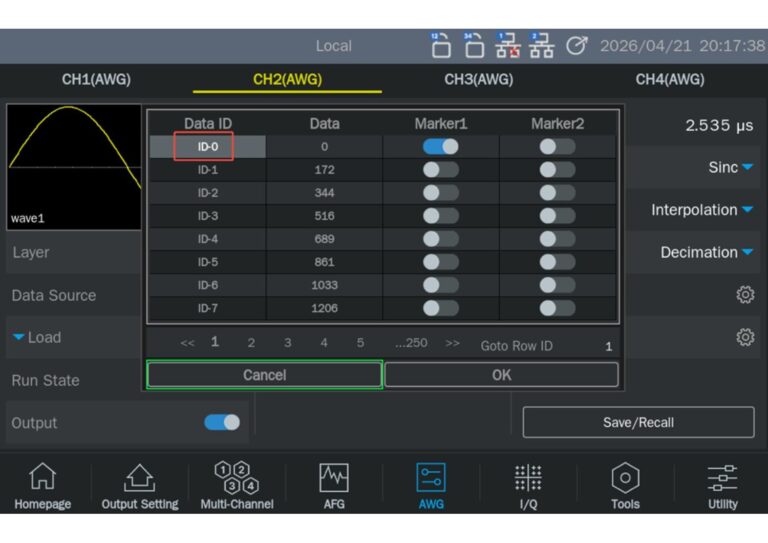Go to page 4 of data table
Screen dimensions: 768x543
324,343
